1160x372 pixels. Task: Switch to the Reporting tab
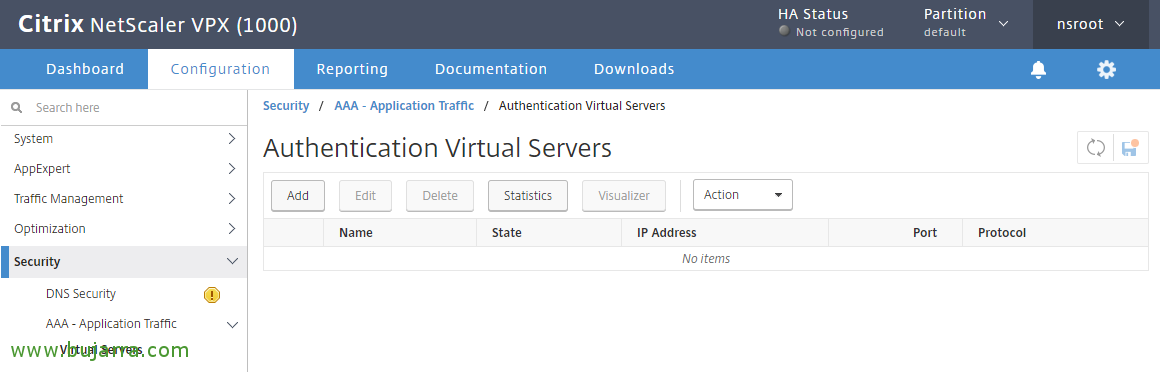pyautogui.click(x=352, y=70)
